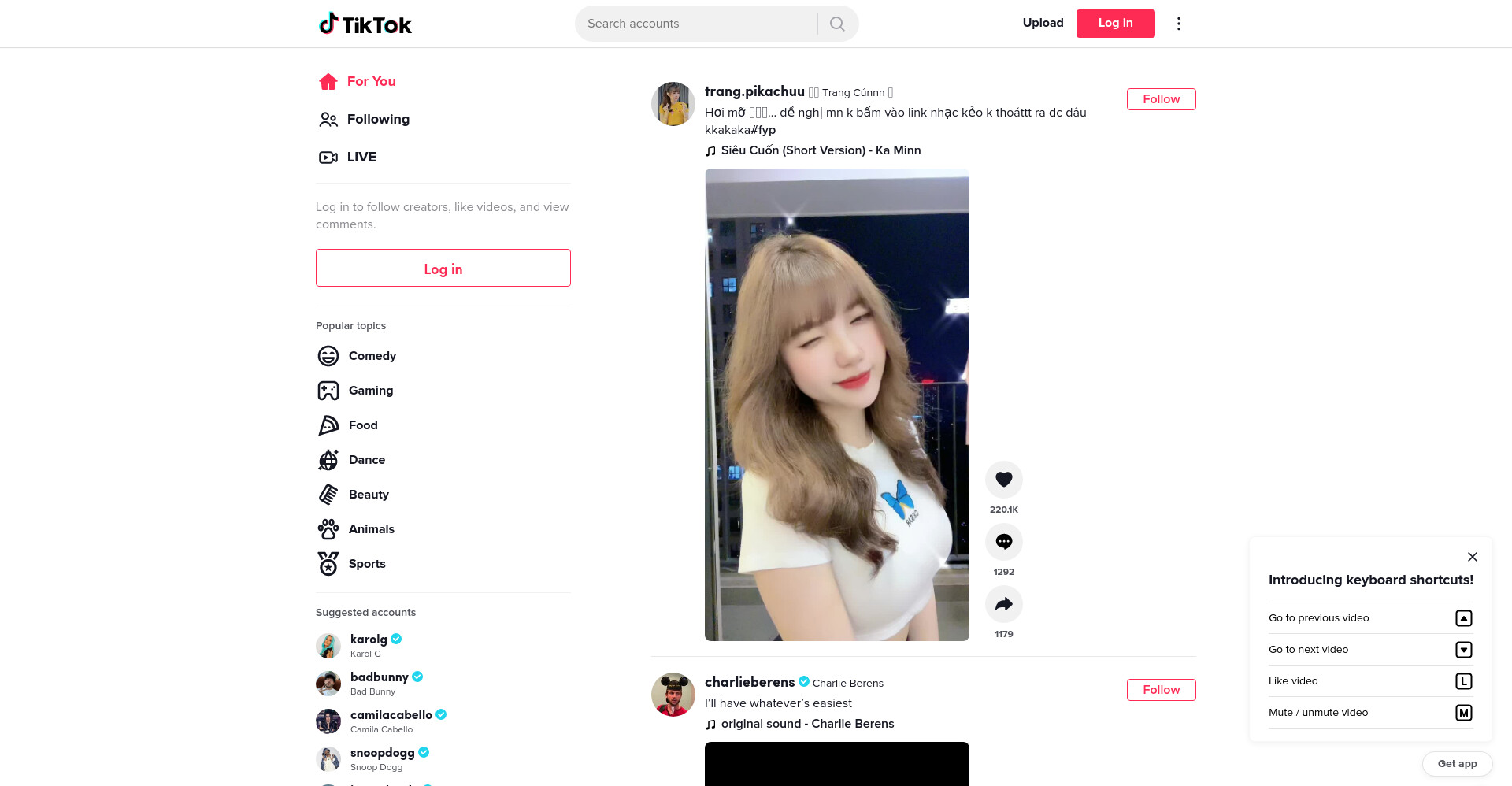Click the music note icon for Siêu Cuốn
The height and width of the screenshot is (786, 1512).
click(x=711, y=151)
